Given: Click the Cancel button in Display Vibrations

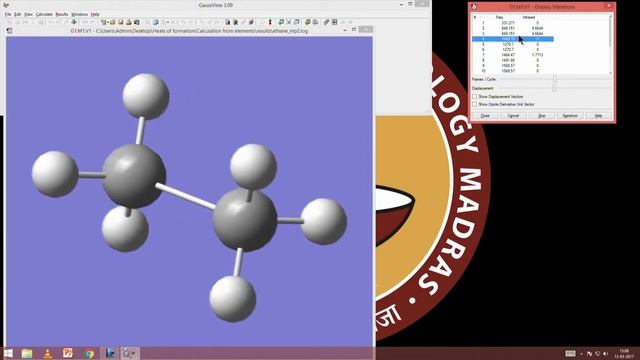Looking at the screenshot, I should 513,116.
